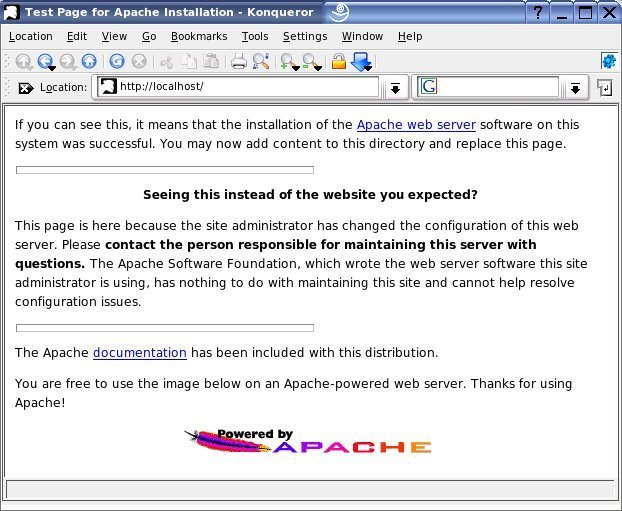Clear the location bar with X icon
Image resolution: width=622 pixels, height=511 pixels.
(25, 88)
